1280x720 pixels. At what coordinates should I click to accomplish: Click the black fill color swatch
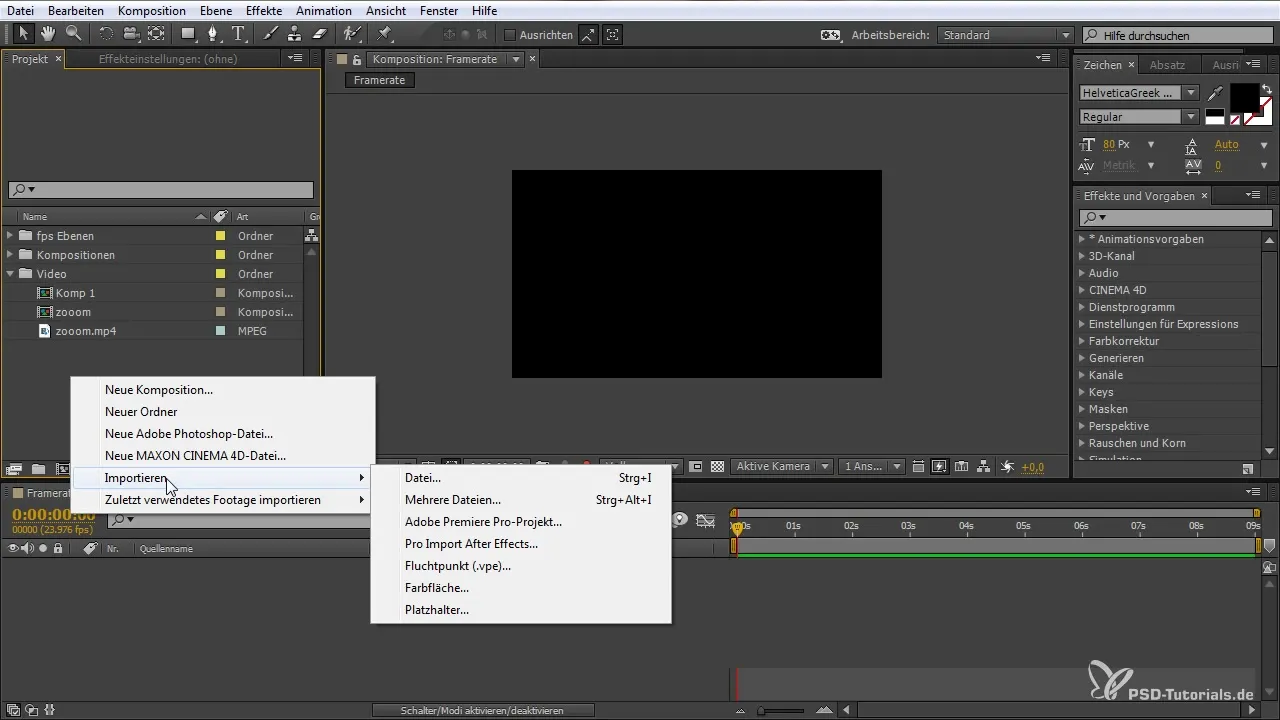click(x=1243, y=97)
